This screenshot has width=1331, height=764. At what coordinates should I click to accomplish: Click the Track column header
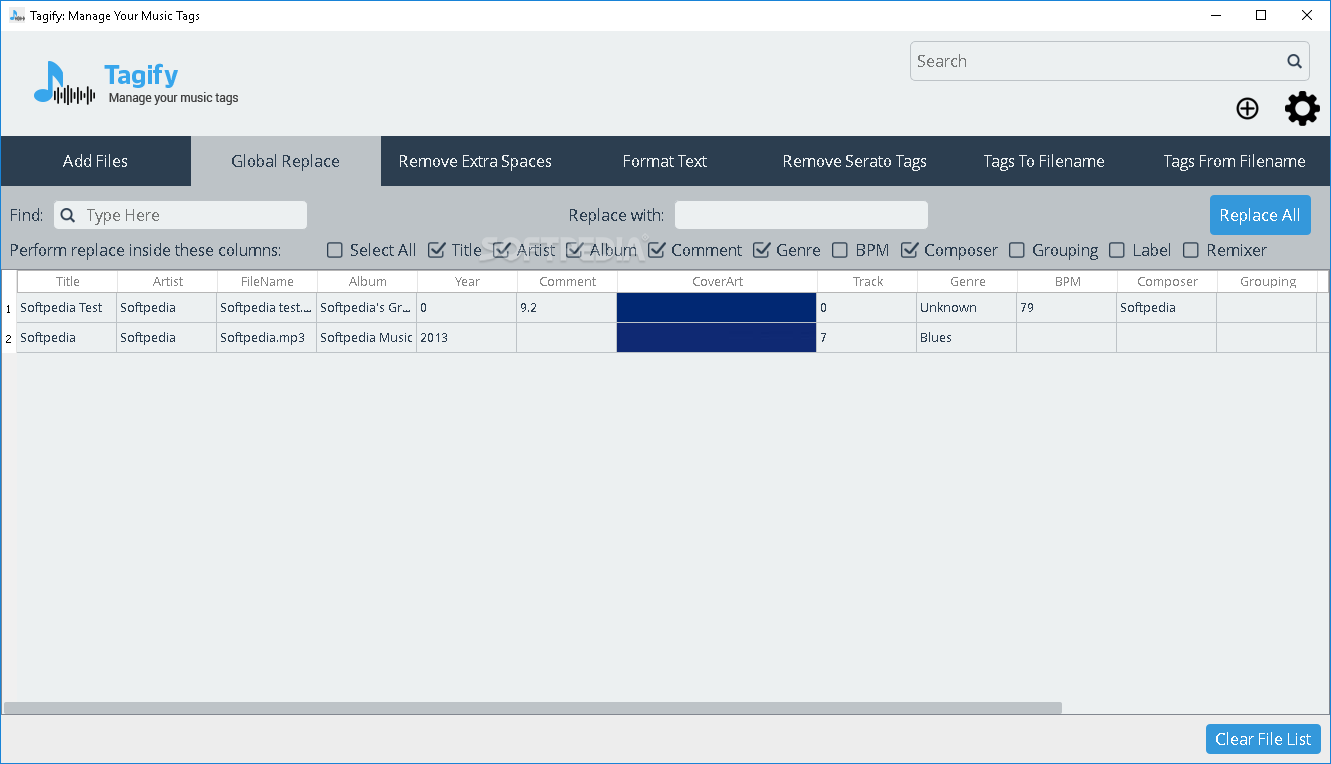(868, 282)
